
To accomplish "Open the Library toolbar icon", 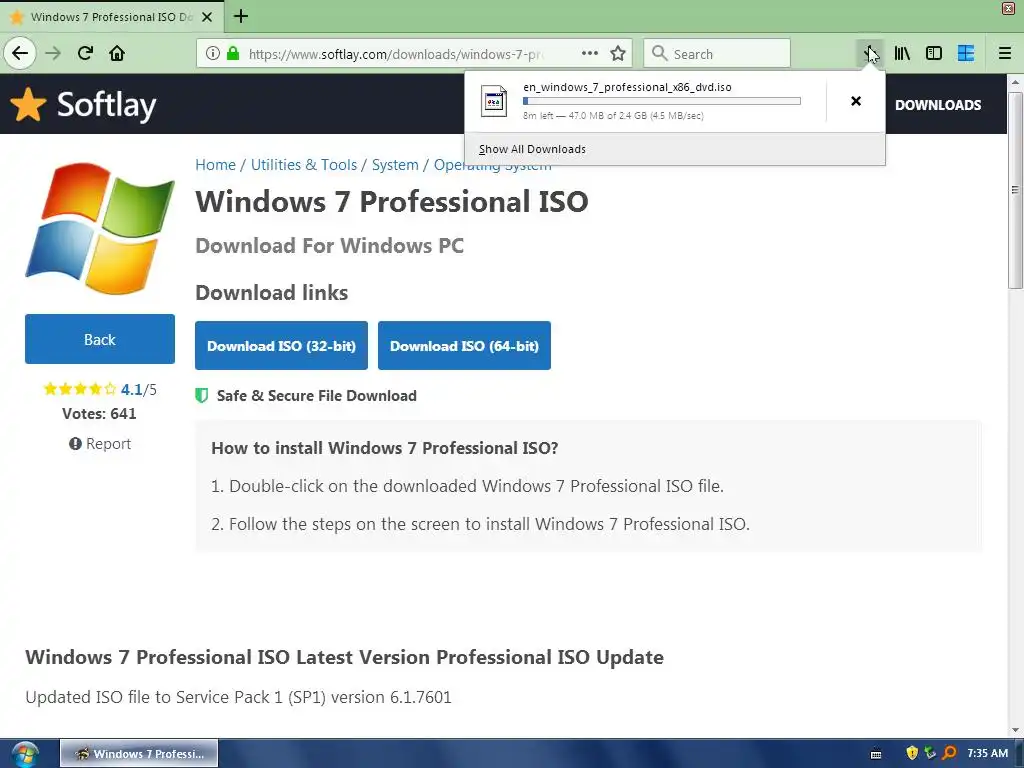I will 902,53.
